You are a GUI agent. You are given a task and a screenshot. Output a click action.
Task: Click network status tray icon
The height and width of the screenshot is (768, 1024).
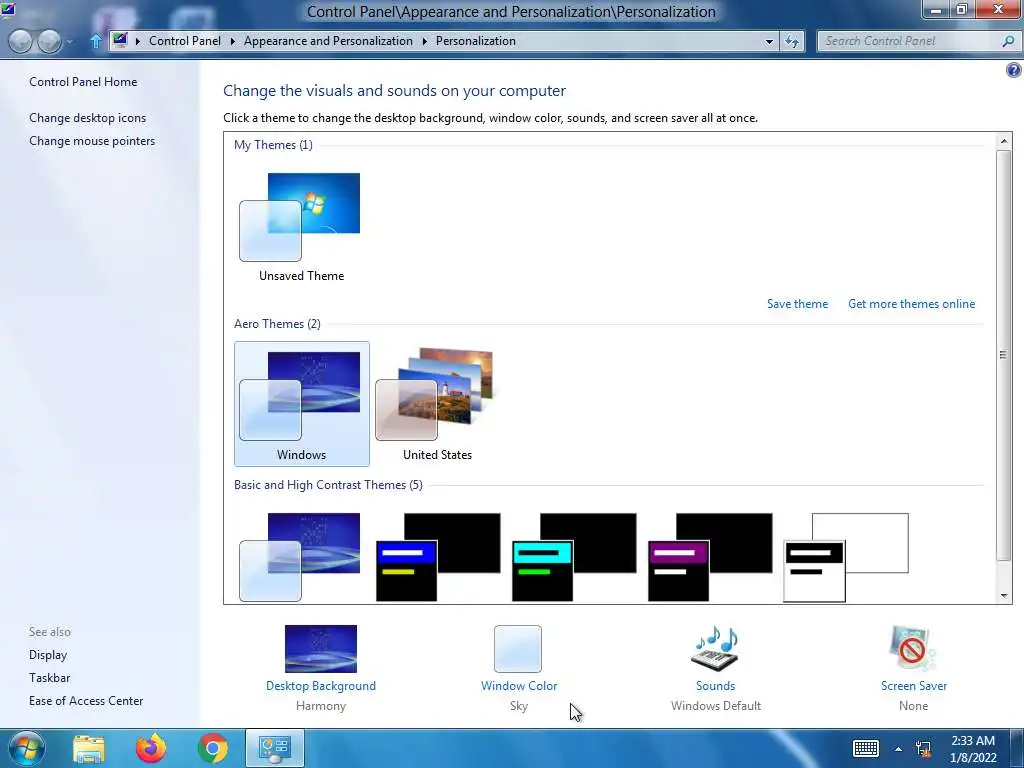[923, 749]
